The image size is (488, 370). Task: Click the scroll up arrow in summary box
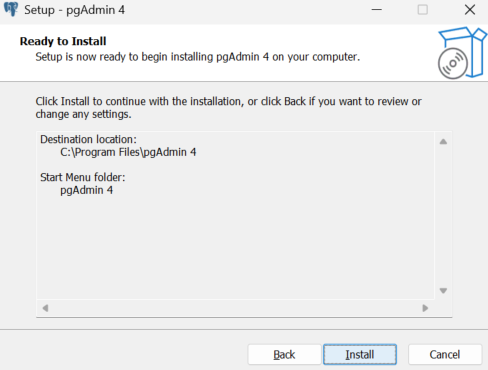point(443,142)
